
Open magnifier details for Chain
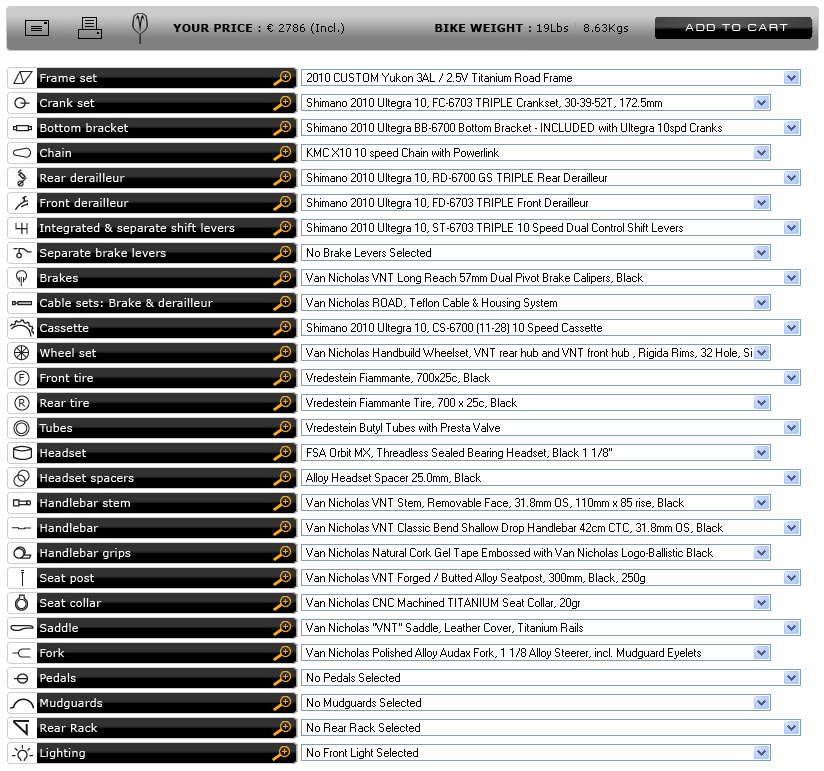tap(283, 153)
